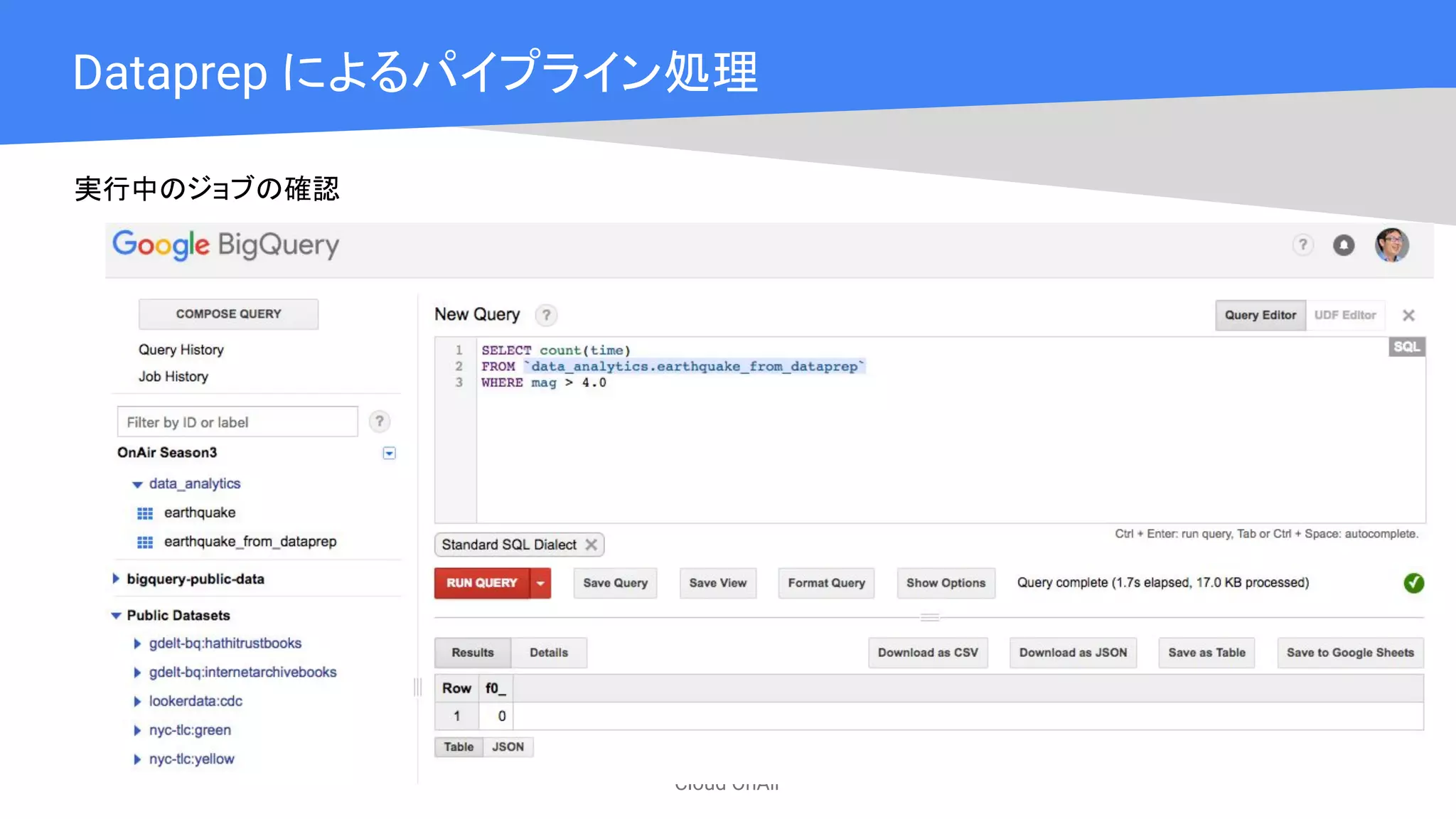Remove the Standard SQL Dialect tag

(591, 545)
